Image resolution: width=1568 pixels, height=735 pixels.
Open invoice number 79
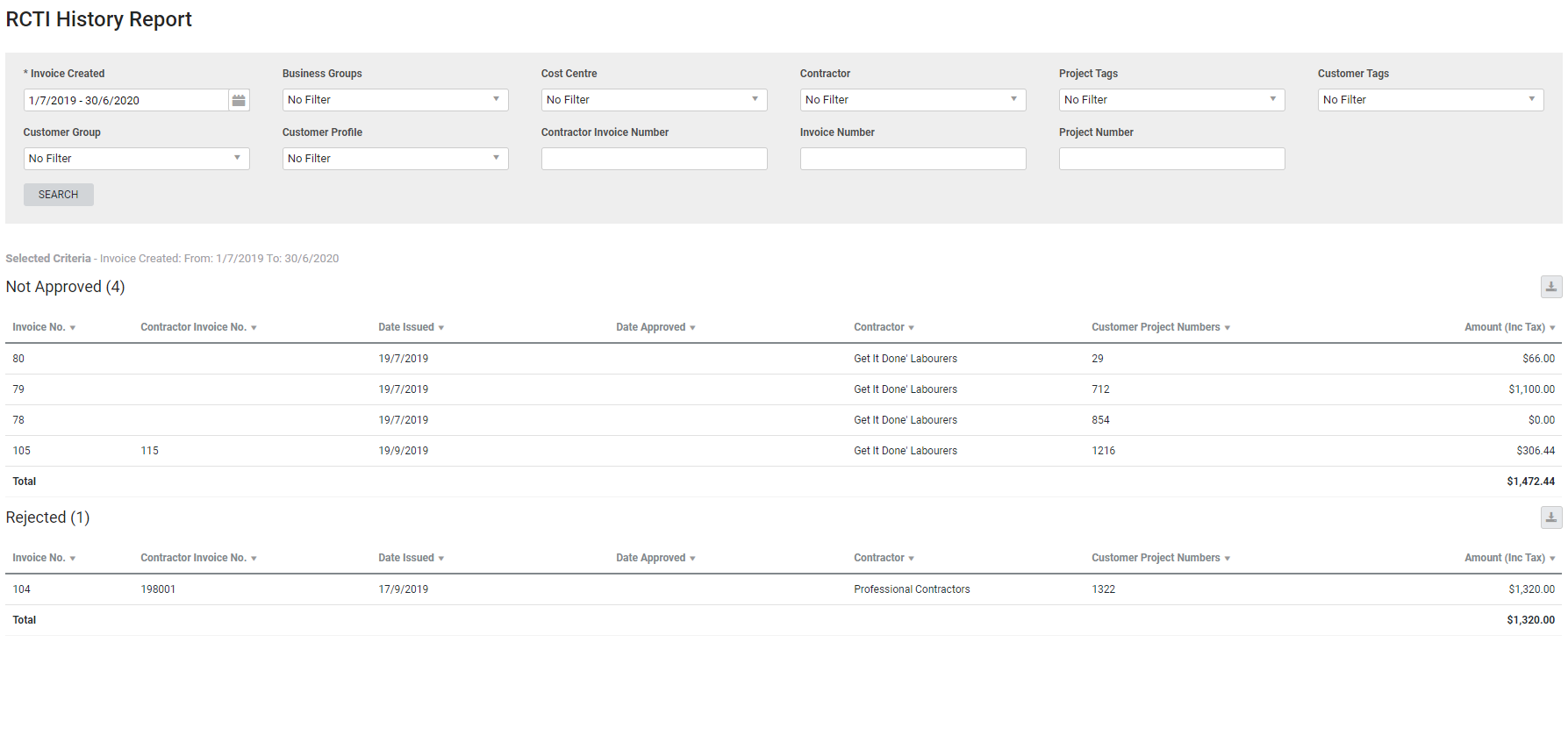click(x=18, y=389)
